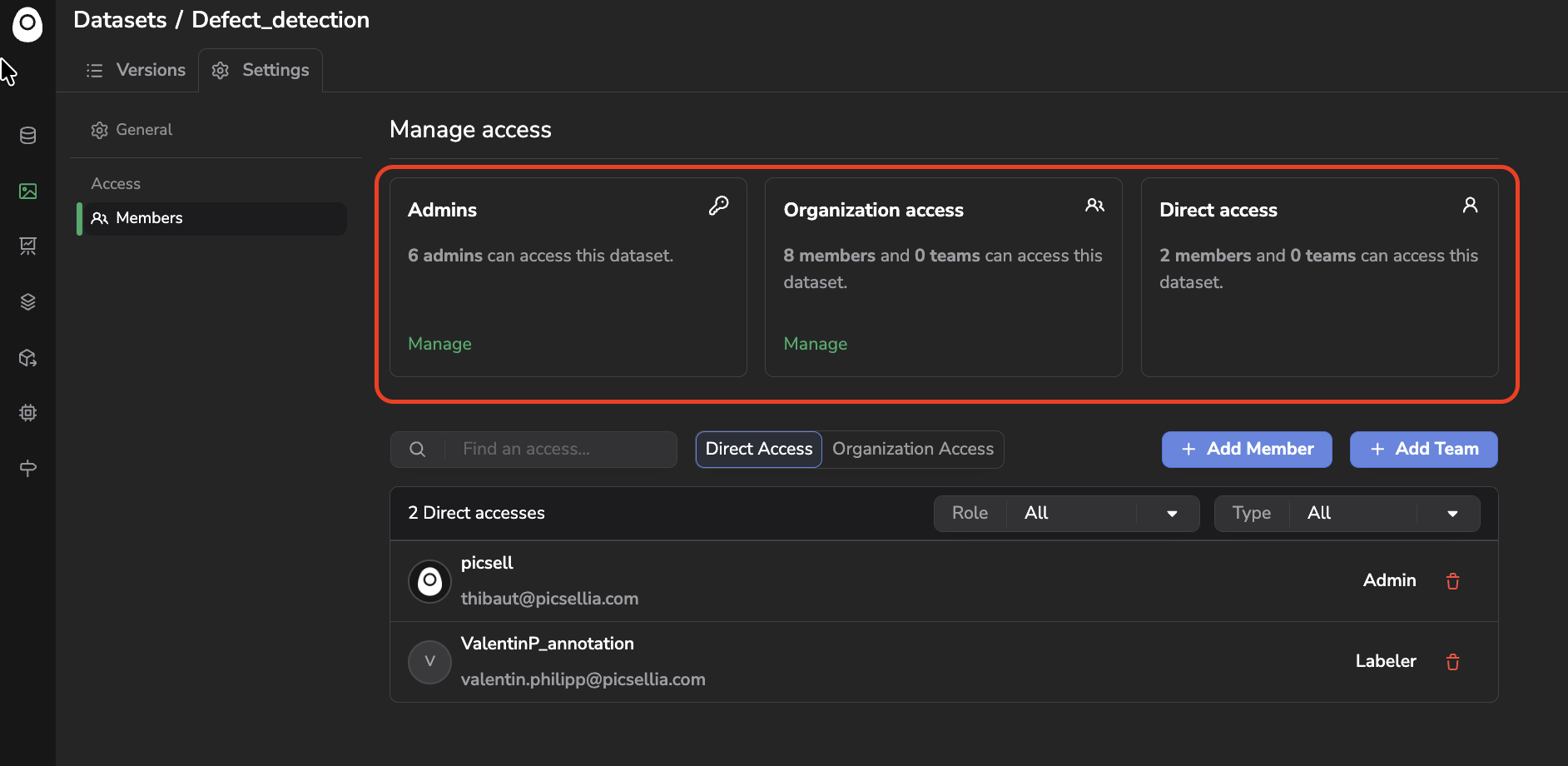
Task: Switch to Direct Access toggle
Action: click(758, 449)
